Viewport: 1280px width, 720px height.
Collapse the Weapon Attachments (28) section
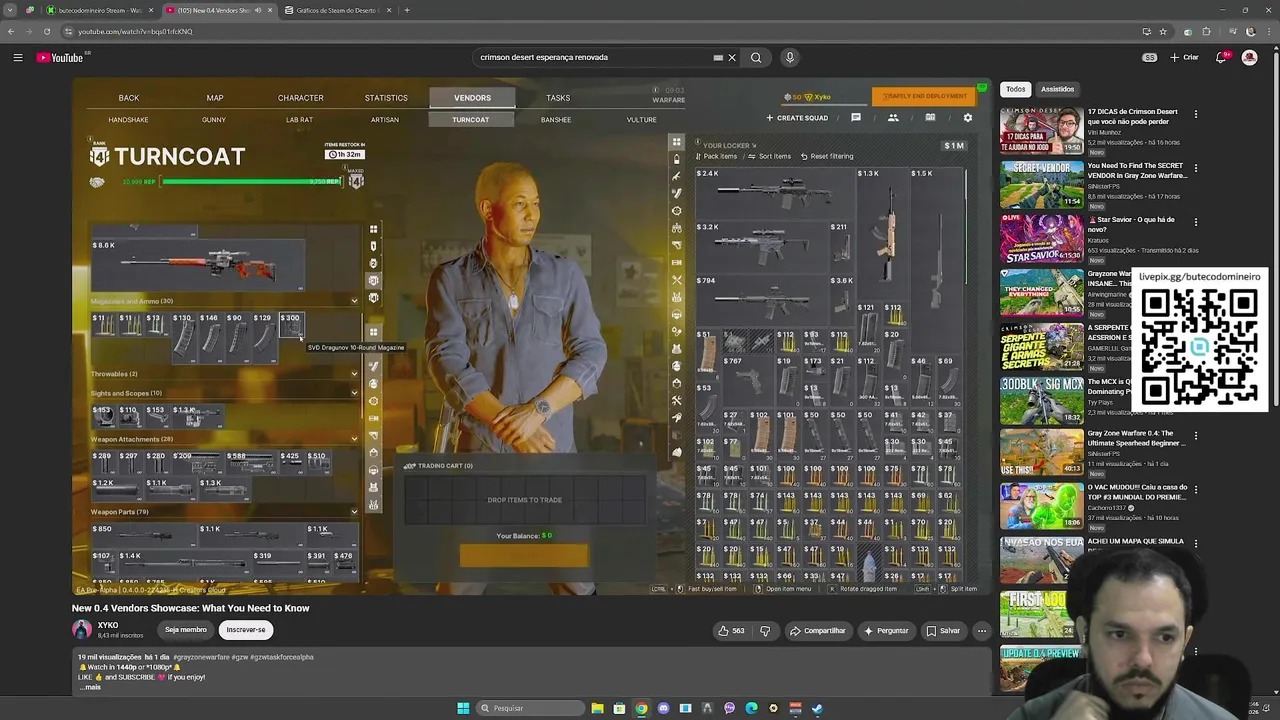[x=354, y=439]
